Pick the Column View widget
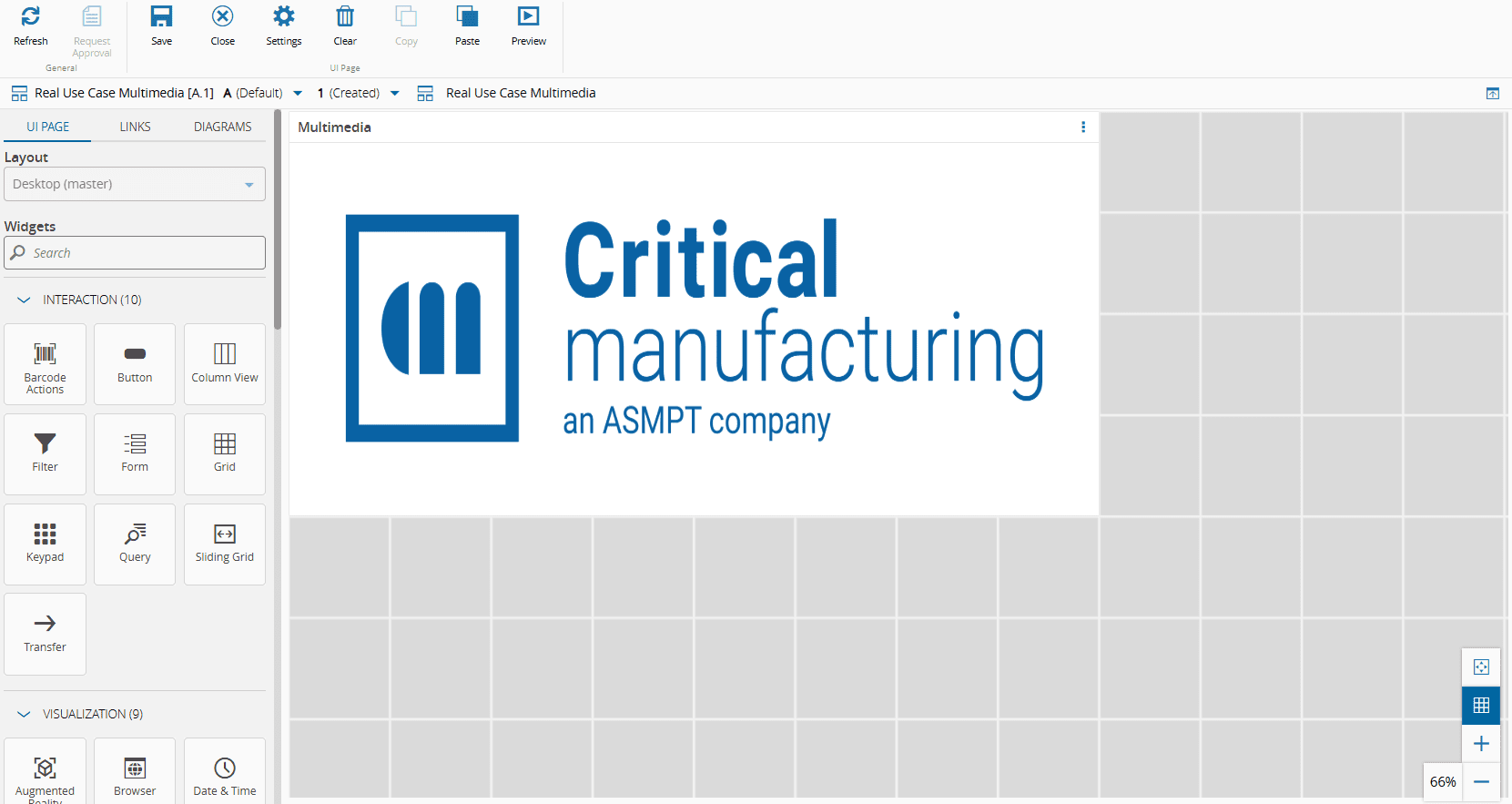Screen dimensions: 1512x804 225,364
